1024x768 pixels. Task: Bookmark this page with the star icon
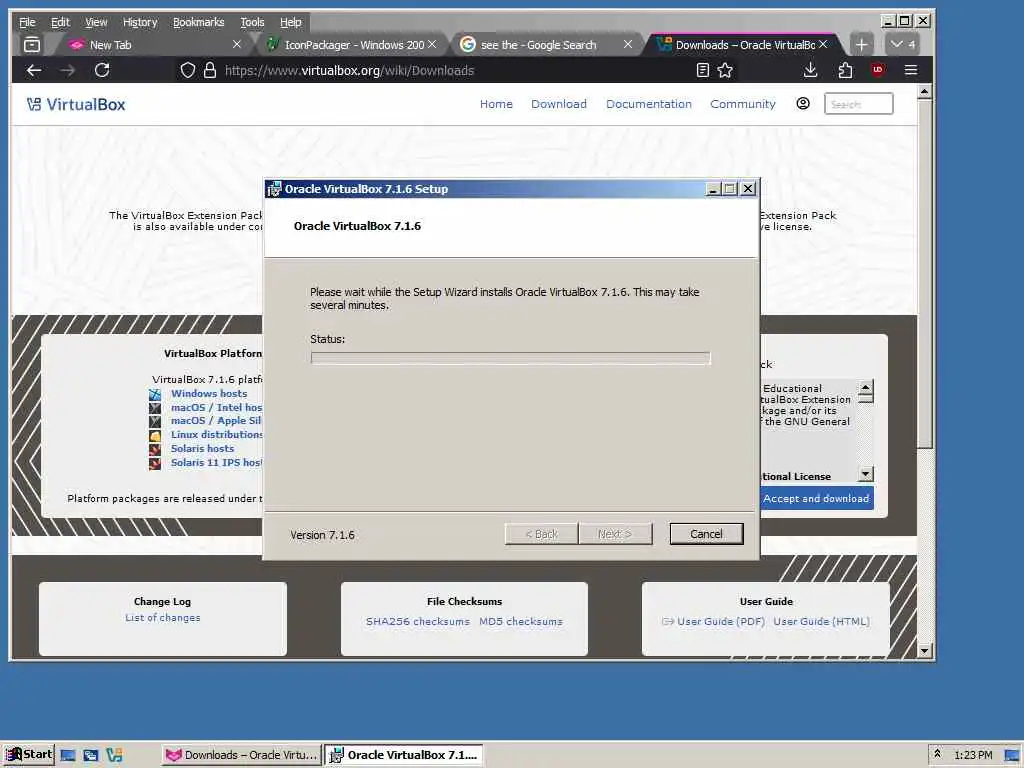(x=725, y=70)
